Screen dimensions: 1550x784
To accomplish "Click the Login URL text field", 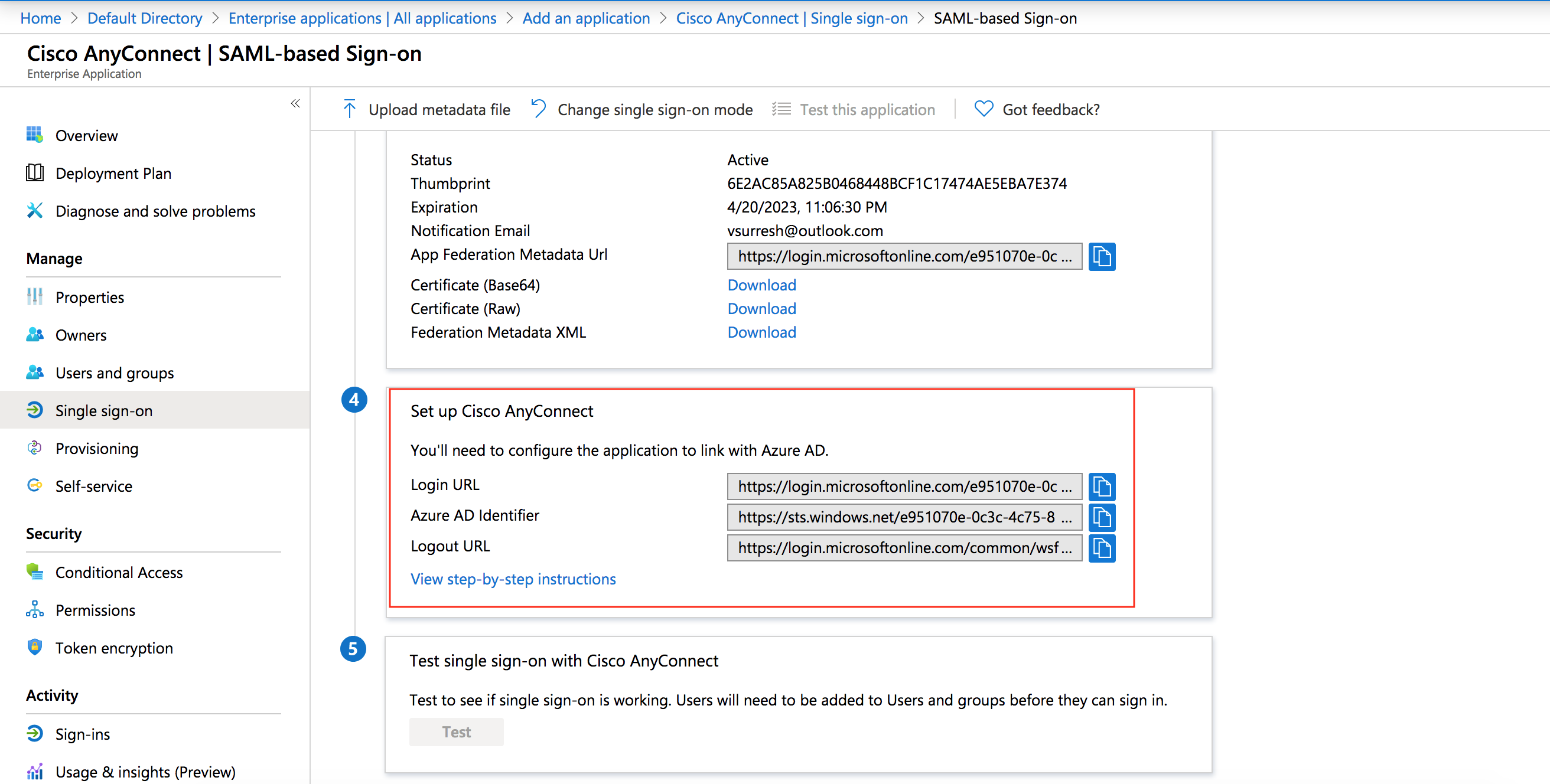I will (904, 486).
